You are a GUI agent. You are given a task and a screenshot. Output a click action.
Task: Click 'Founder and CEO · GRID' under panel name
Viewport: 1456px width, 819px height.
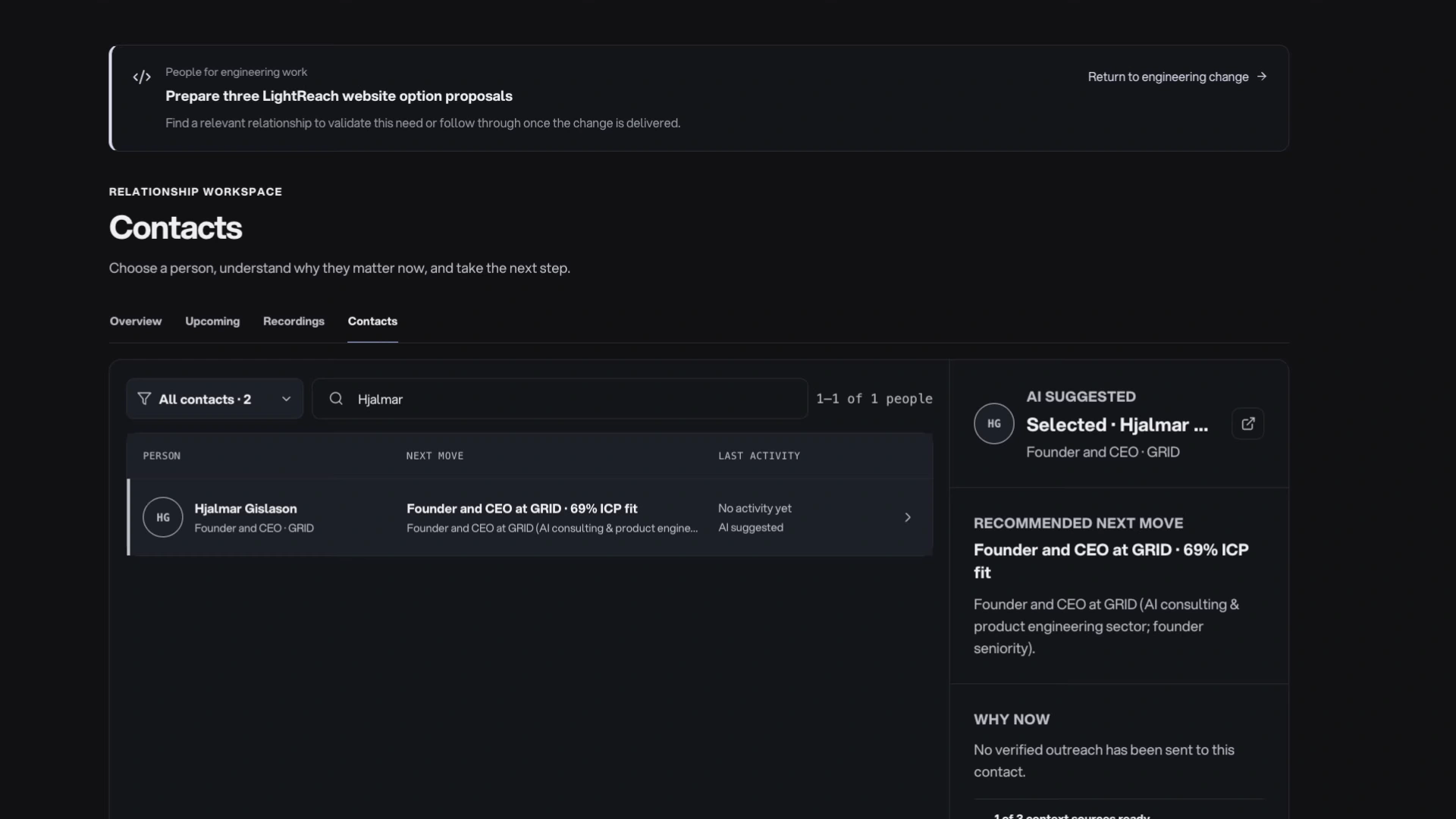point(1103,452)
